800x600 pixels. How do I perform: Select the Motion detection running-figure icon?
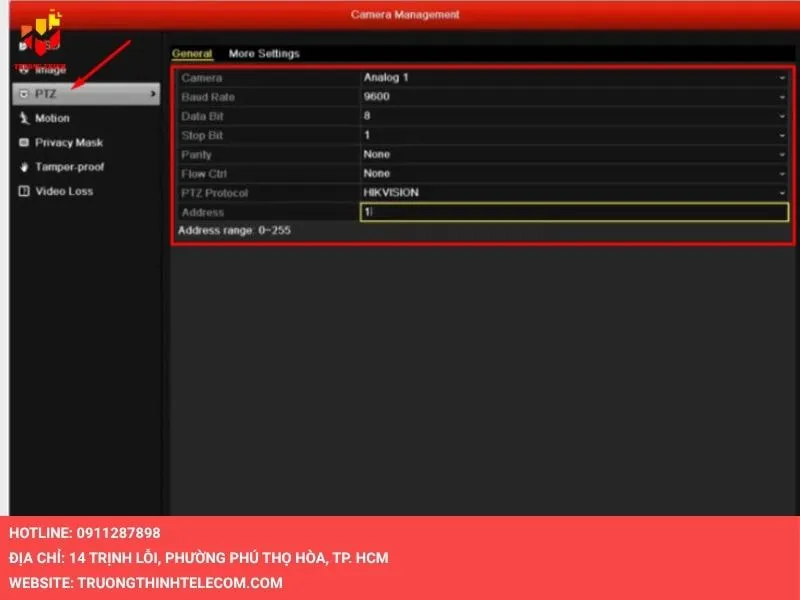[24, 118]
